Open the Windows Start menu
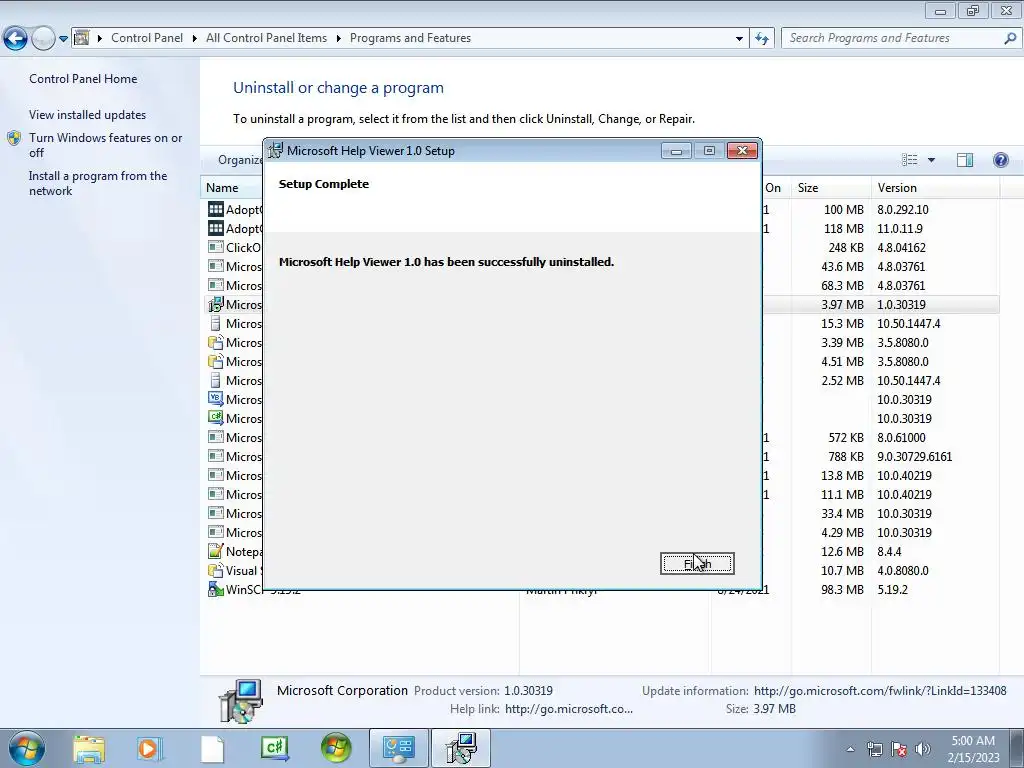The height and width of the screenshot is (768, 1024). [x=27, y=748]
